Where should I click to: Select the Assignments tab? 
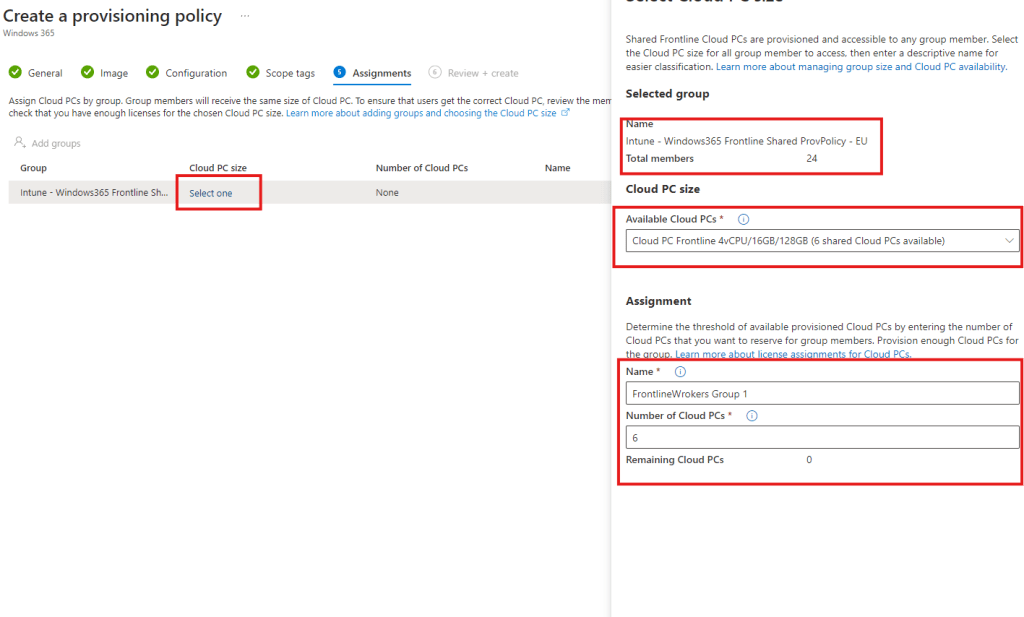(x=381, y=73)
